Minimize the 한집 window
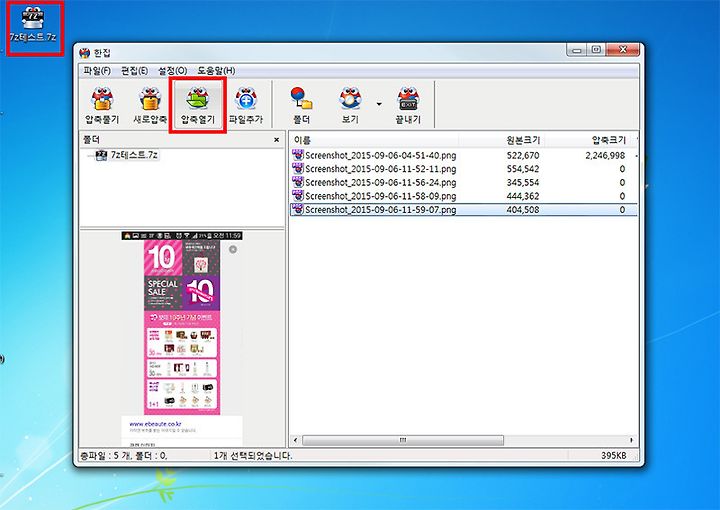Image resolution: width=720 pixels, height=510 pixels. click(577, 50)
